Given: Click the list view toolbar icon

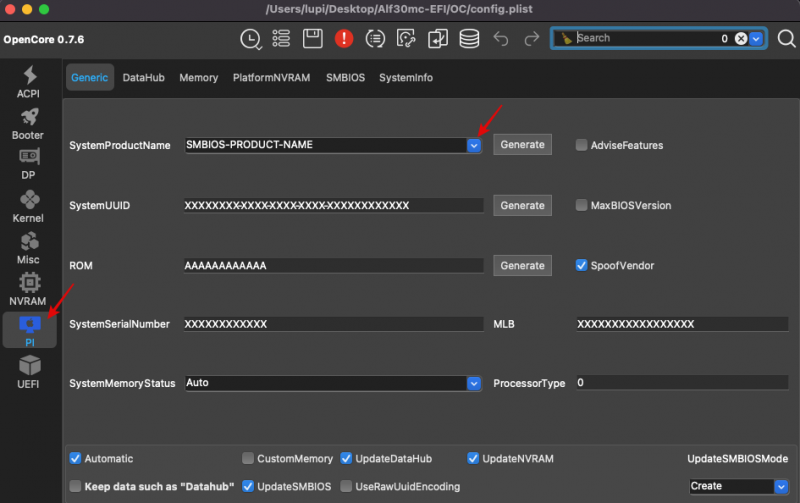Looking at the screenshot, I should pos(281,39).
